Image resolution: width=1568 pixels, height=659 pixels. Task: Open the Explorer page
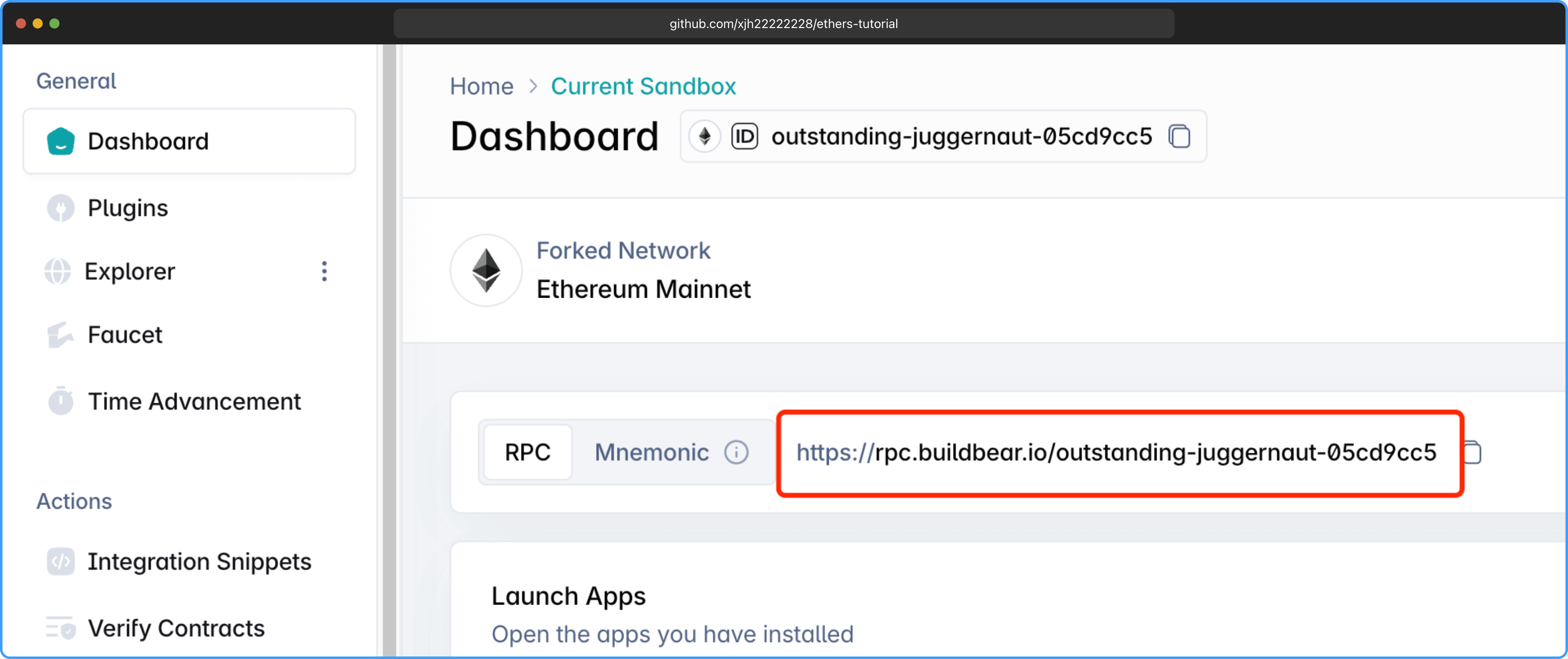click(x=130, y=272)
